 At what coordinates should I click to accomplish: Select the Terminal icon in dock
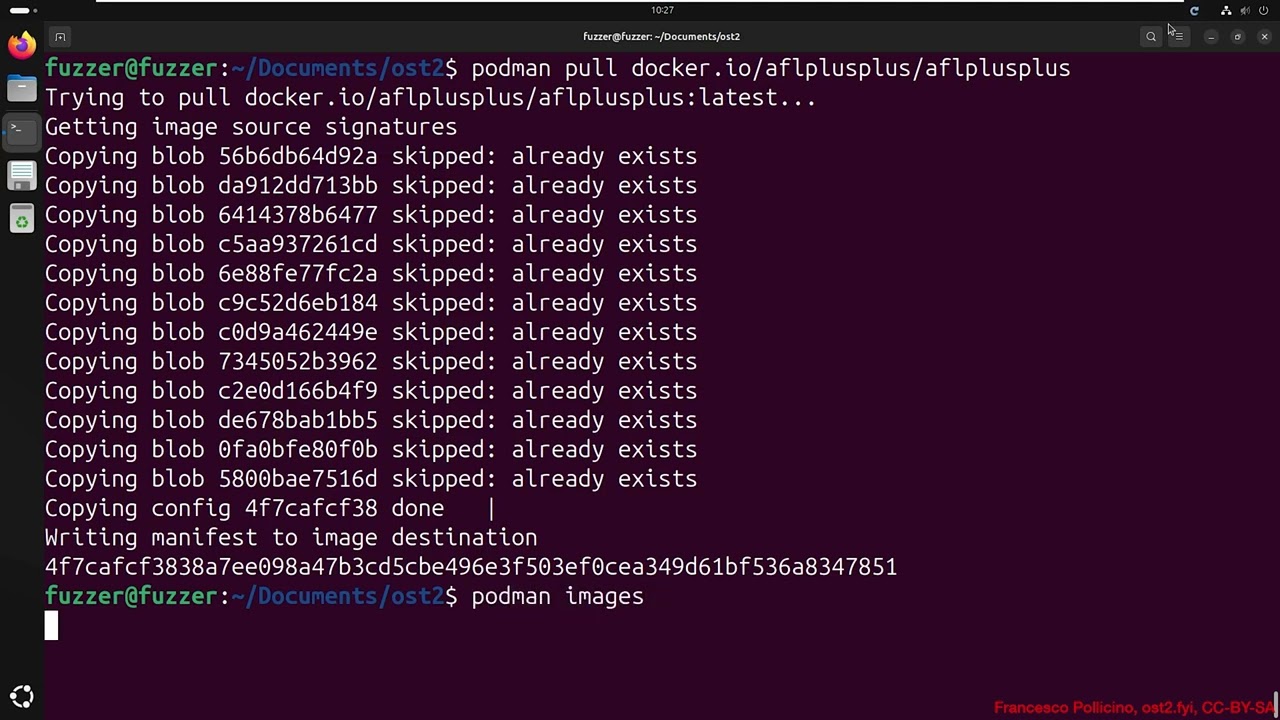21,130
